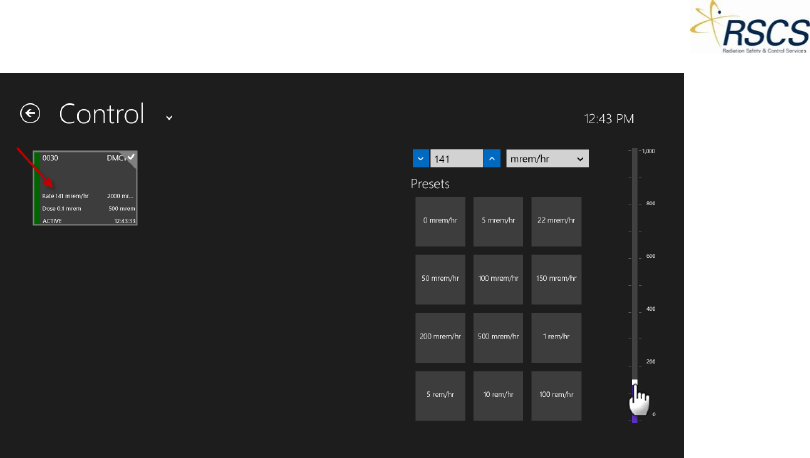Click the Presets heading label
Screen dimensions: 810x458
pyautogui.click(x=430, y=184)
